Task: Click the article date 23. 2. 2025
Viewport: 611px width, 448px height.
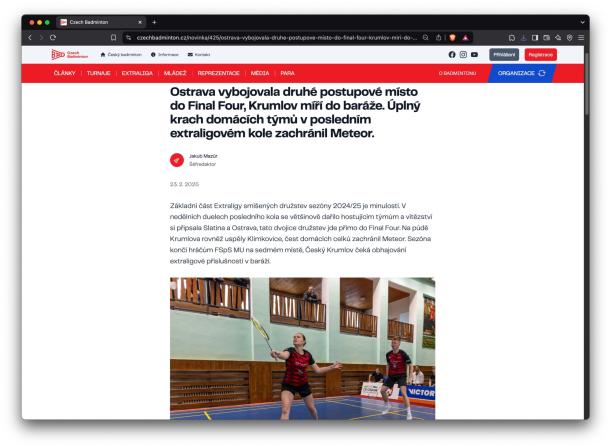Action: 184,184
